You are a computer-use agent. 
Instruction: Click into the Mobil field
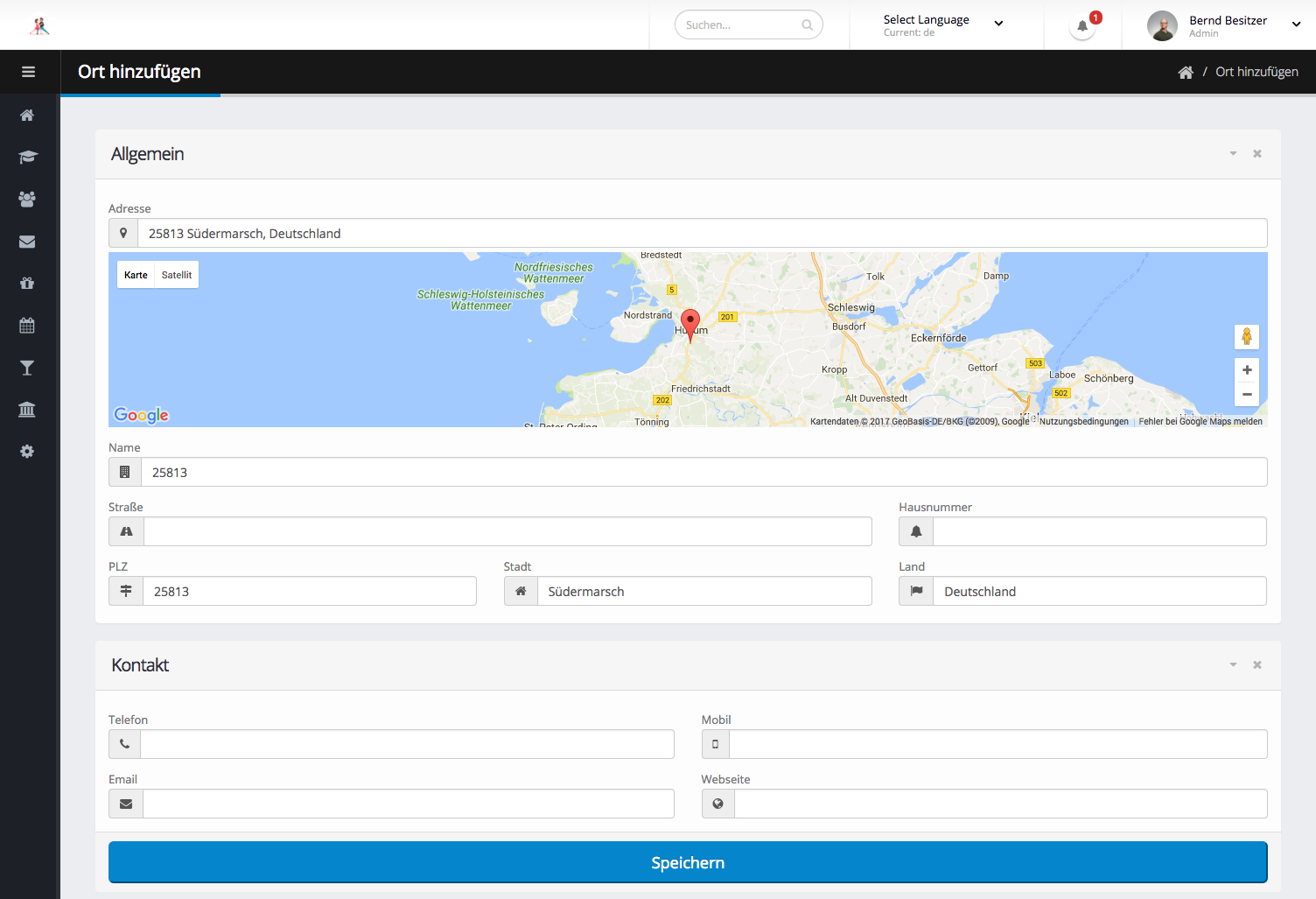click(998, 744)
